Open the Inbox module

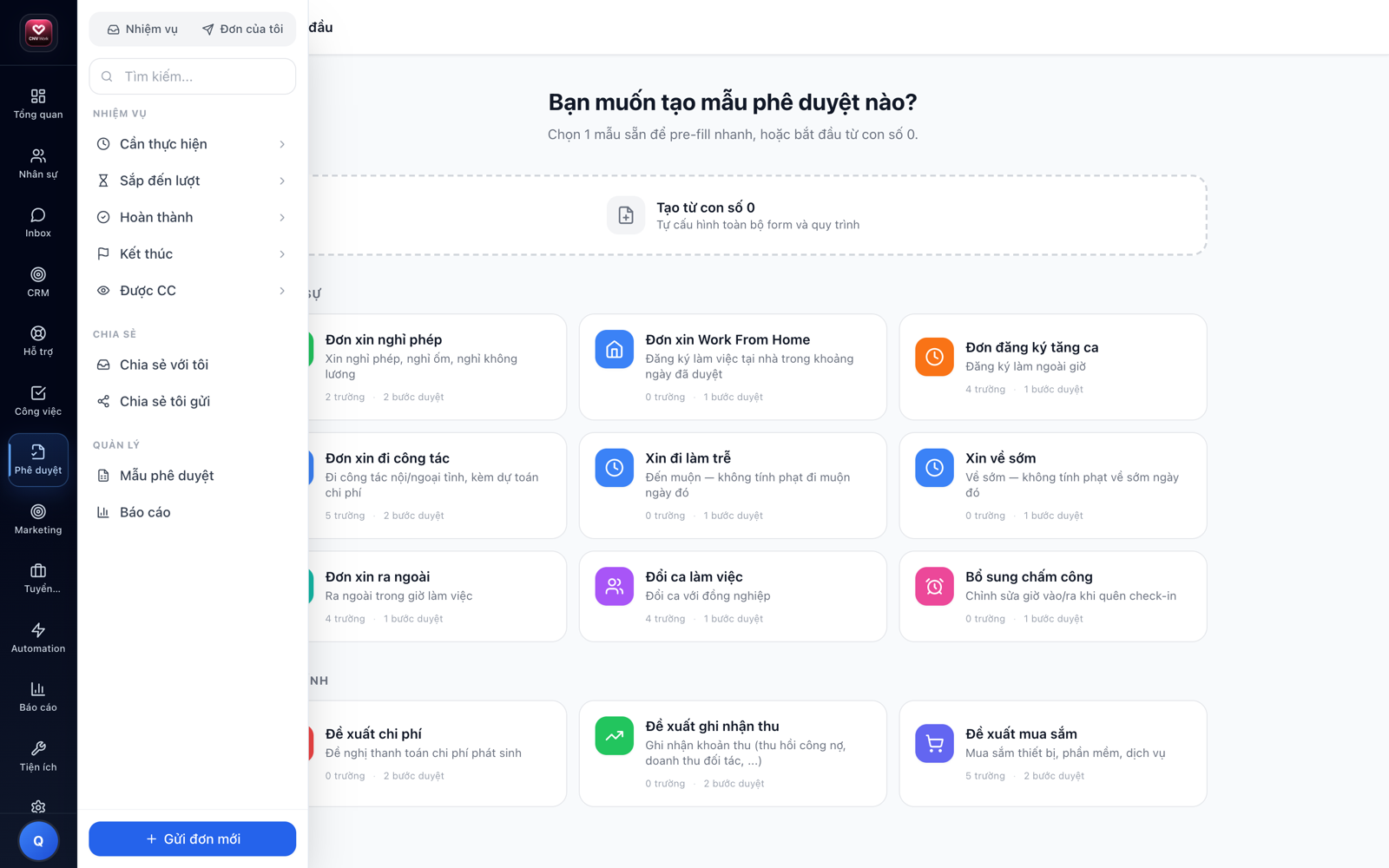coord(38,222)
